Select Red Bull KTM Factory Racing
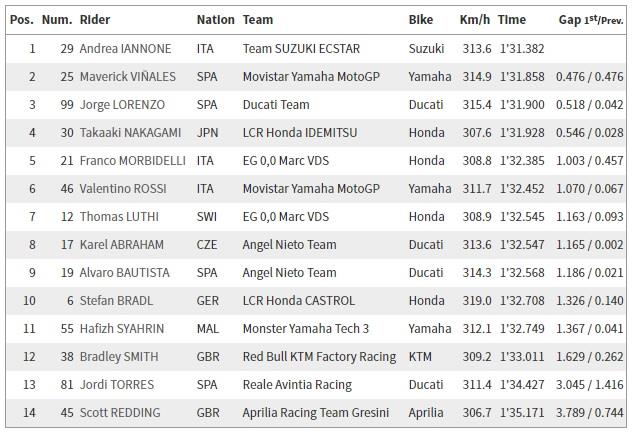This screenshot has width=632, height=433. pyautogui.click(x=319, y=356)
